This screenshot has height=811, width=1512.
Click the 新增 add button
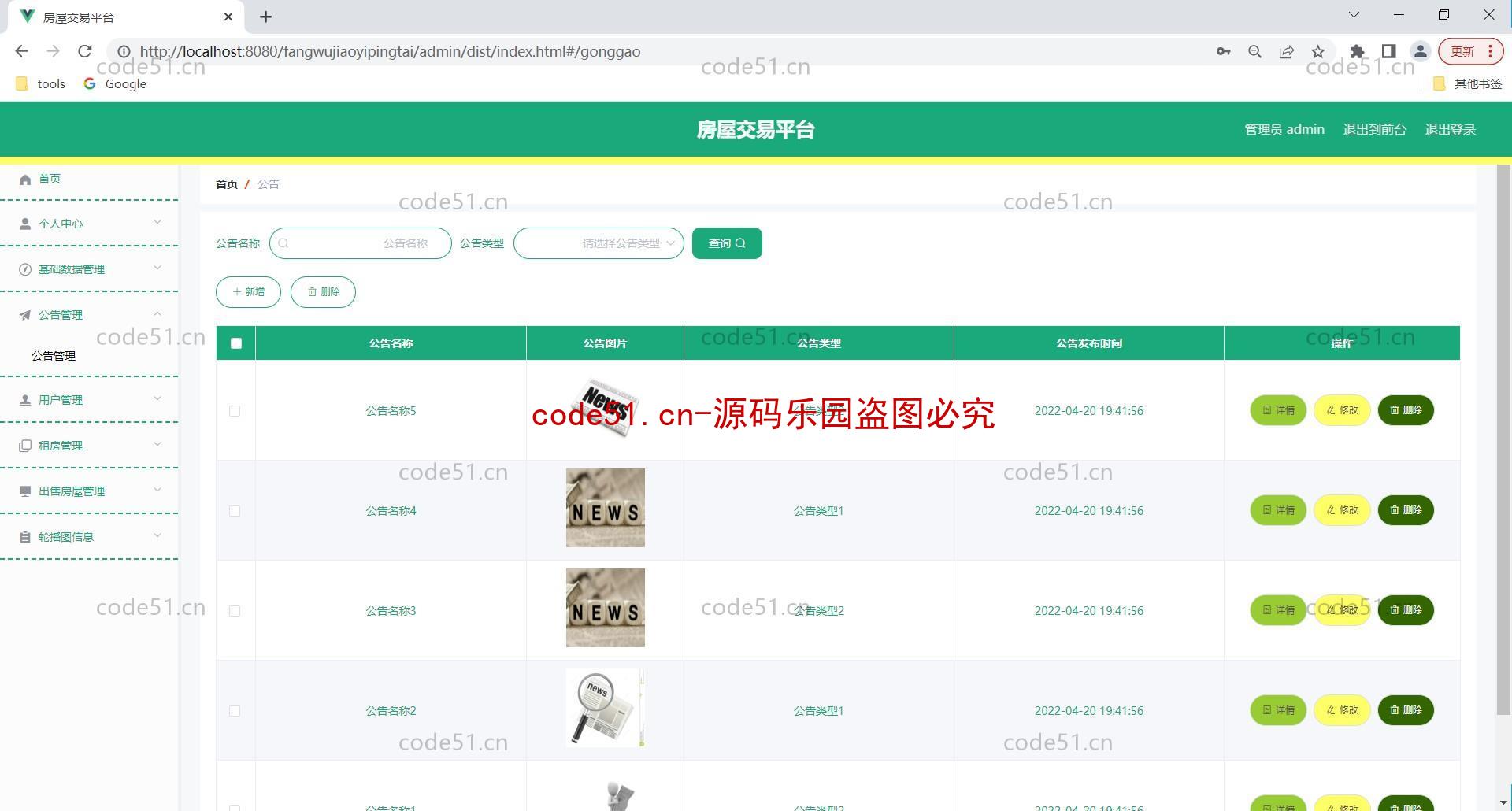tap(248, 292)
